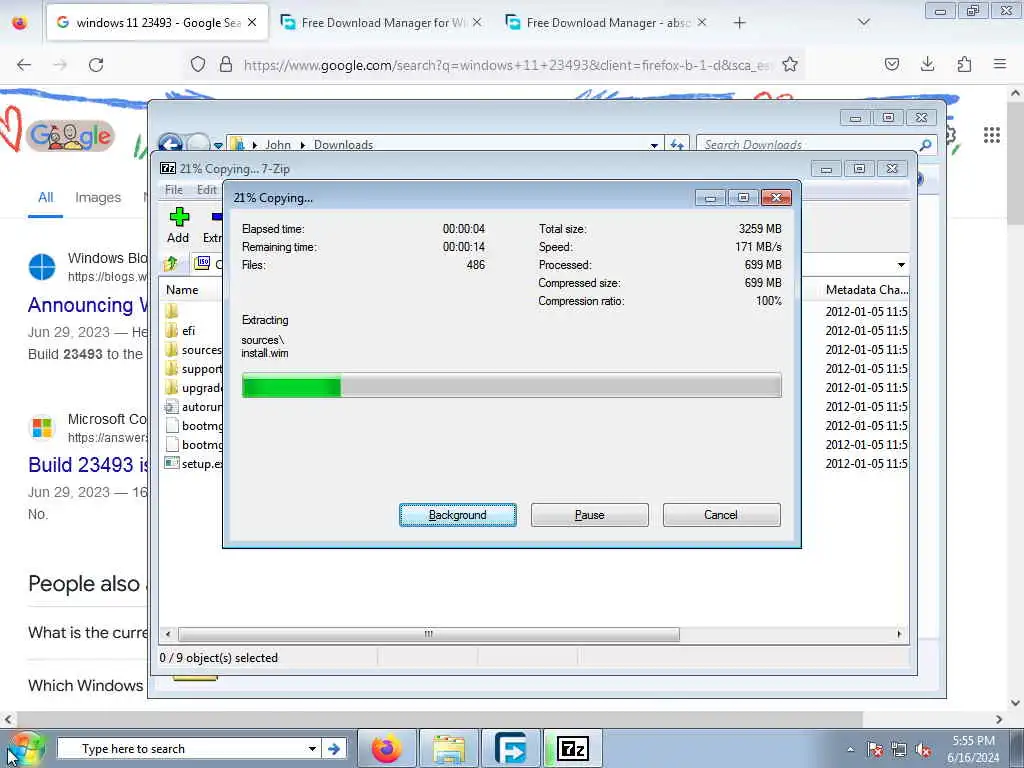Image resolution: width=1024 pixels, height=768 pixels.
Task: Click the Background button in copying dialog
Action: coord(458,515)
